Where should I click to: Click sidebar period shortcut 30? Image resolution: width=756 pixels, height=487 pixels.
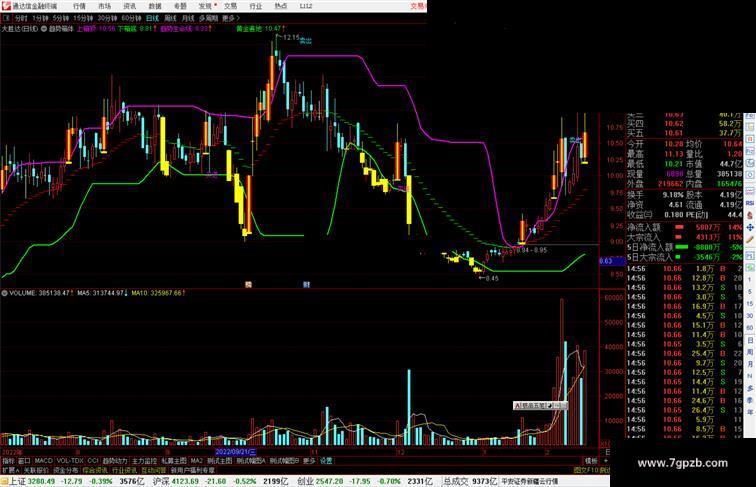click(x=750, y=316)
